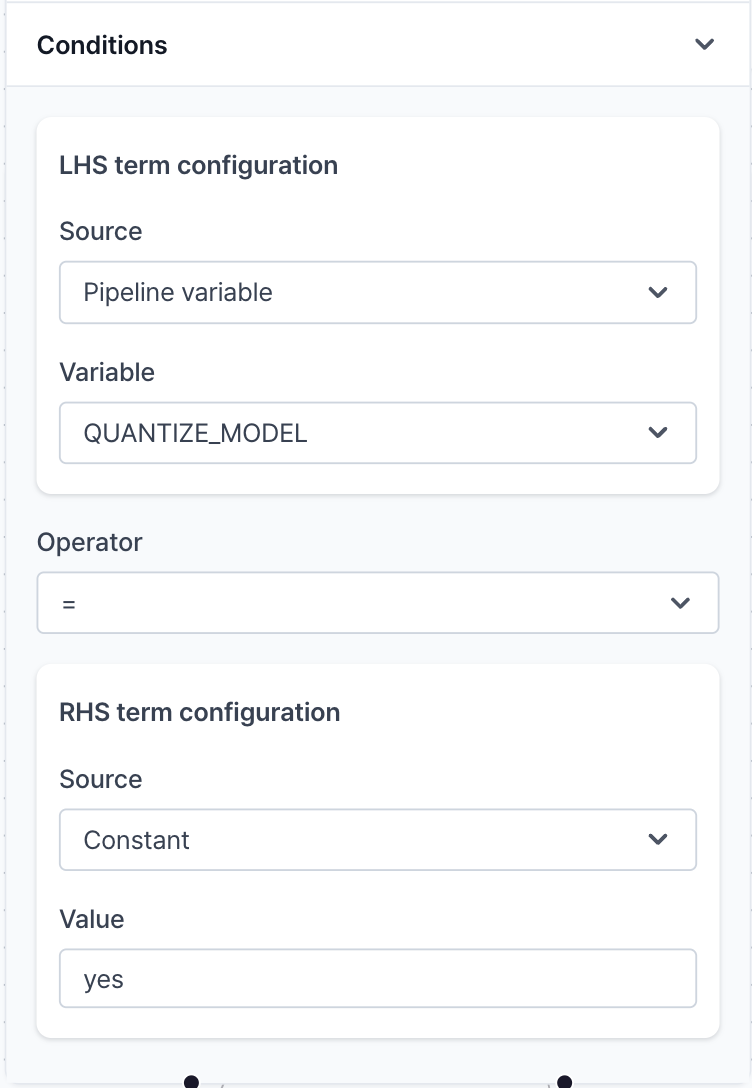
Task: Click the left connector dot at bottom
Action: tap(192, 1082)
